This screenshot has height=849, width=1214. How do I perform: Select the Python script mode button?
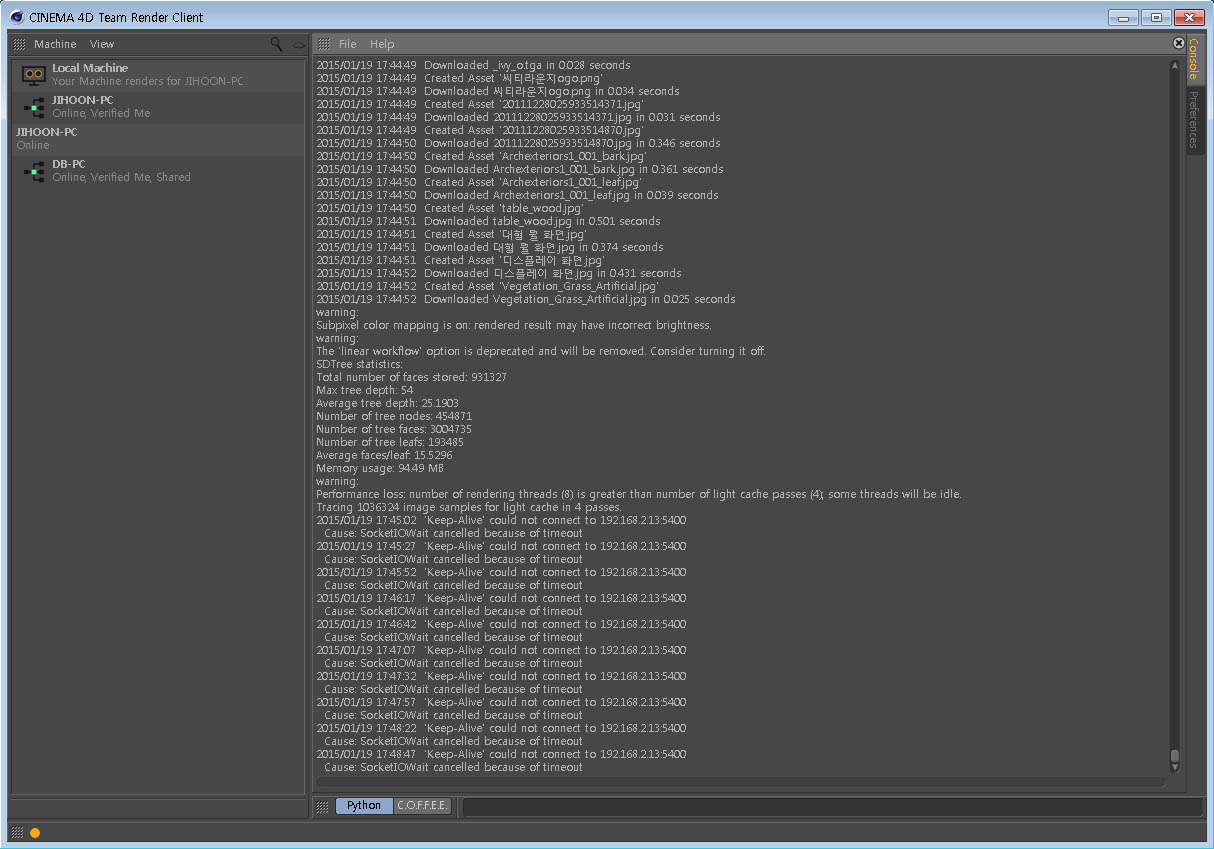tap(364, 806)
